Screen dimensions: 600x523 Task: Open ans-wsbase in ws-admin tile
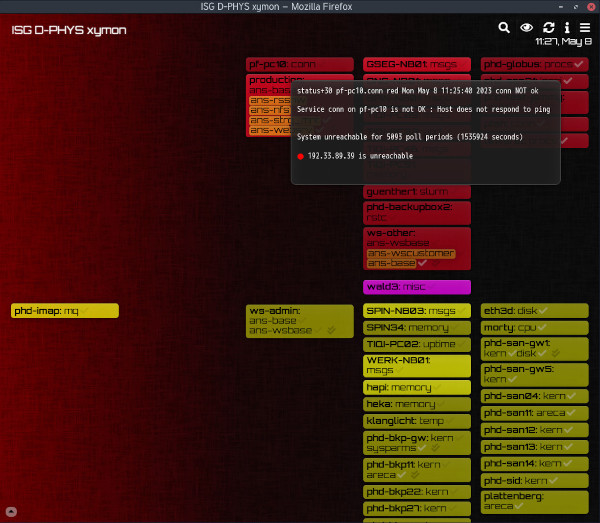[280, 330]
